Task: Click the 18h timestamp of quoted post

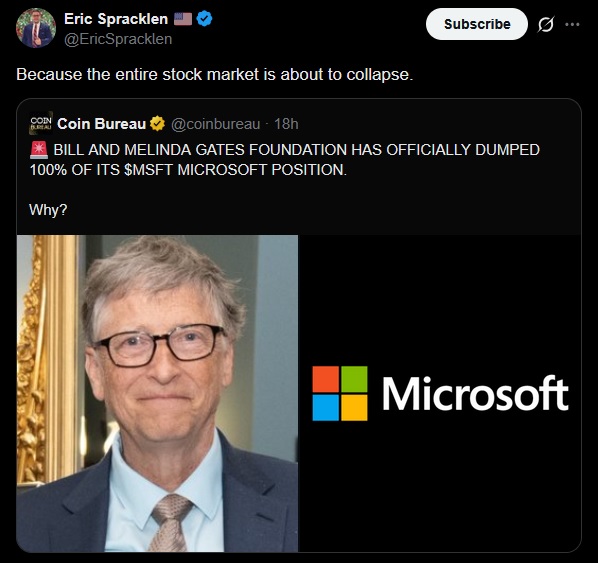Action: tap(286, 124)
